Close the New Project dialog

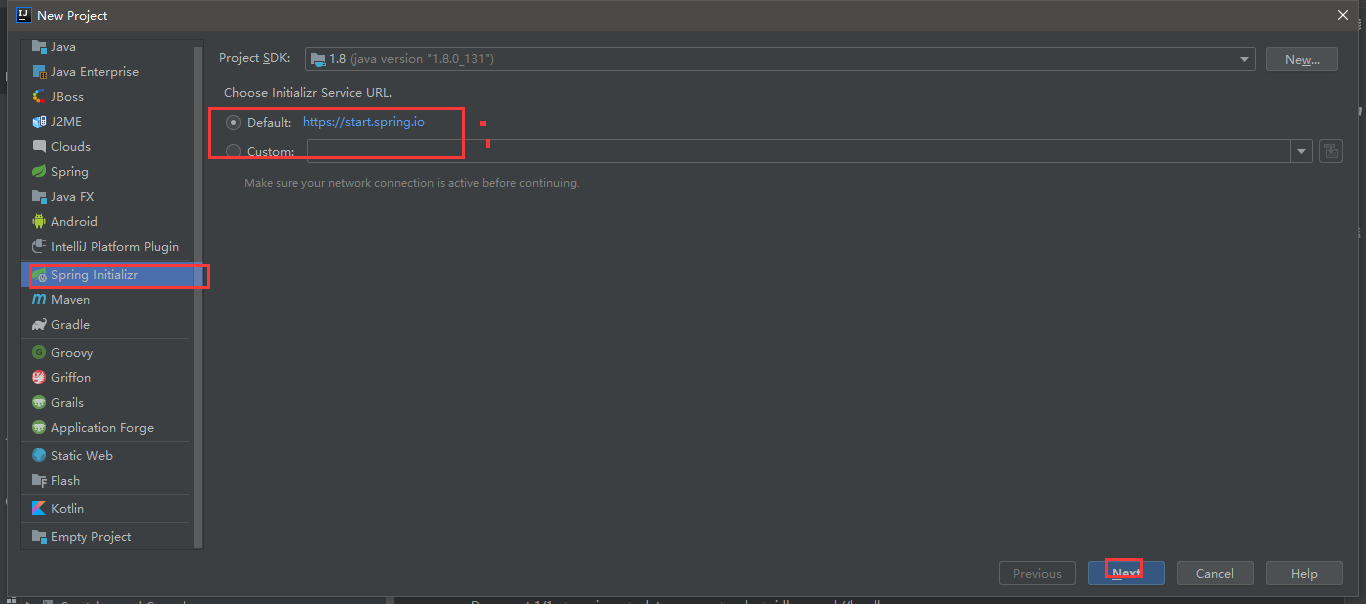point(1342,15)
